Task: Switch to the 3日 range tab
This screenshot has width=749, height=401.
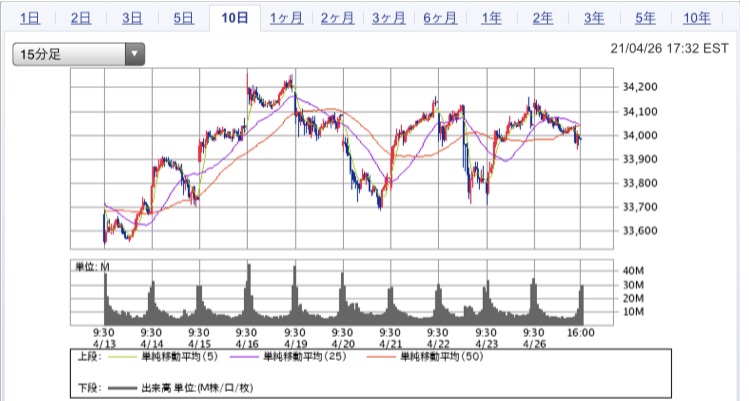Action: 132,19
